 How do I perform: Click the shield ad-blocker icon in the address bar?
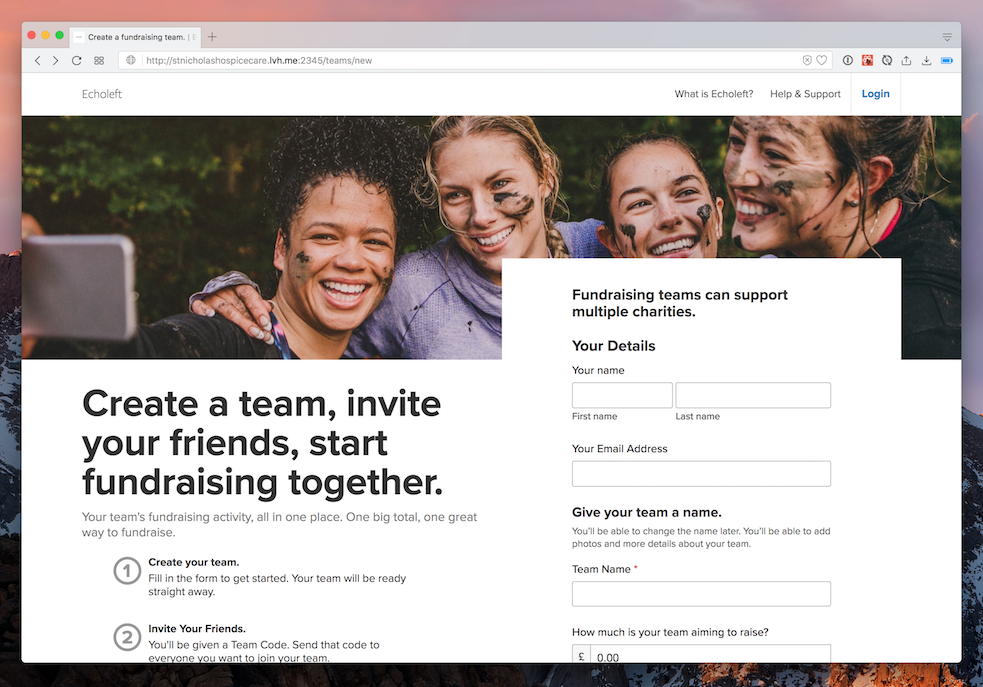[x=807, y=60]
